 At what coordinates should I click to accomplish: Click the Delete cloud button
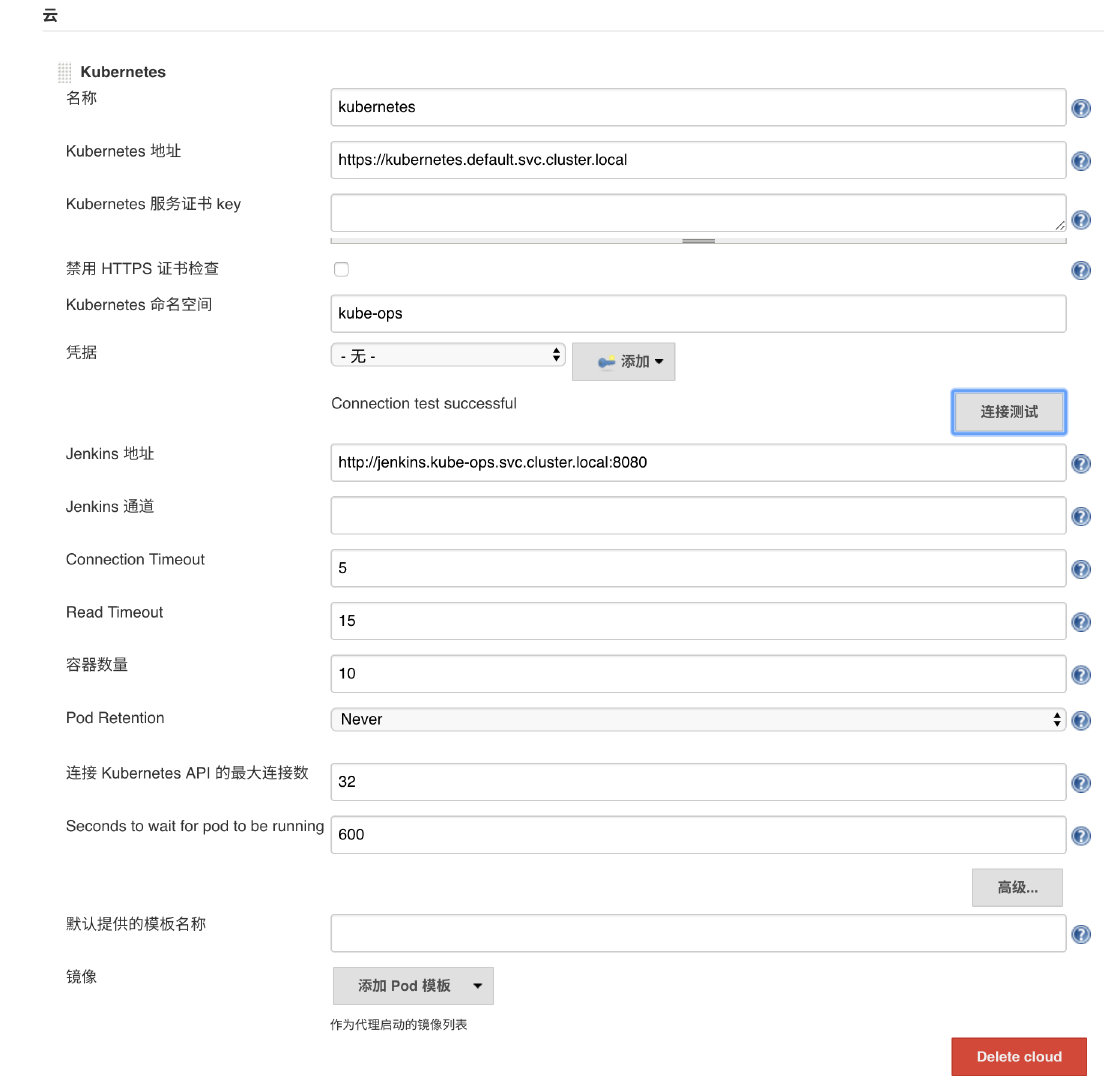coord(1018,1056)
